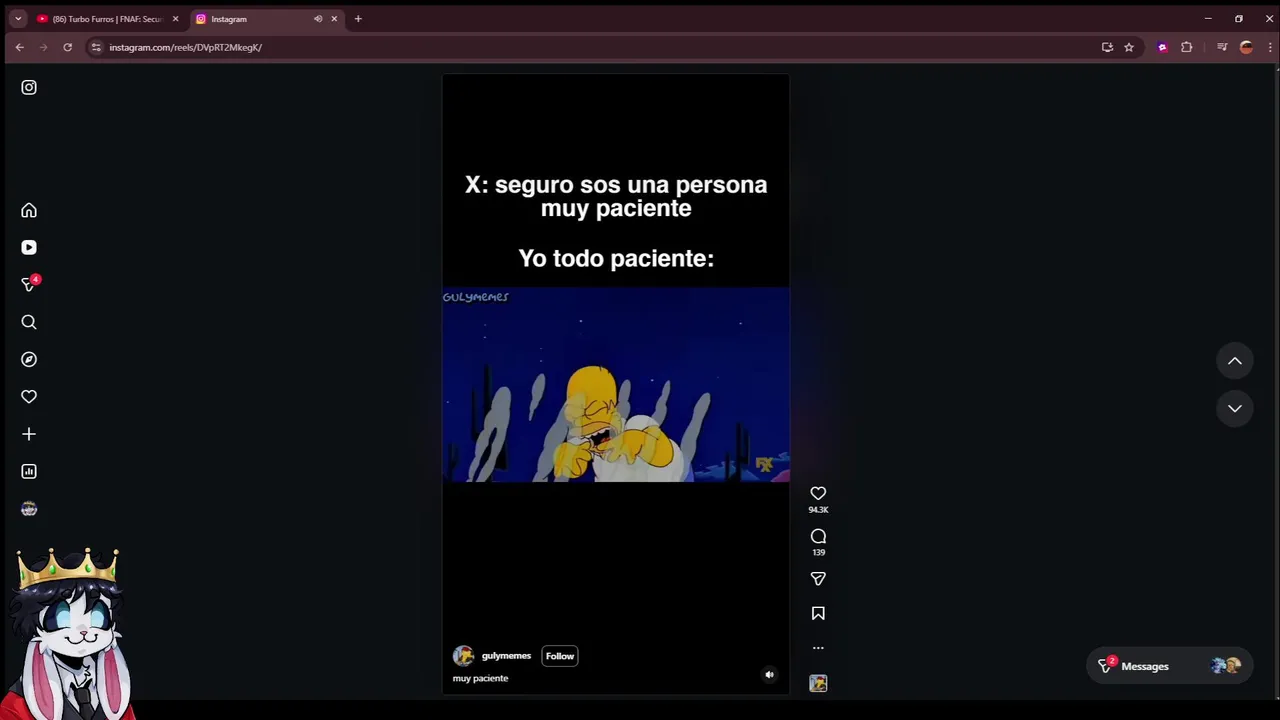View the 139 comments count
Image resolution: width=1280 pixels, height=720 pixels.
coord(818,552)
